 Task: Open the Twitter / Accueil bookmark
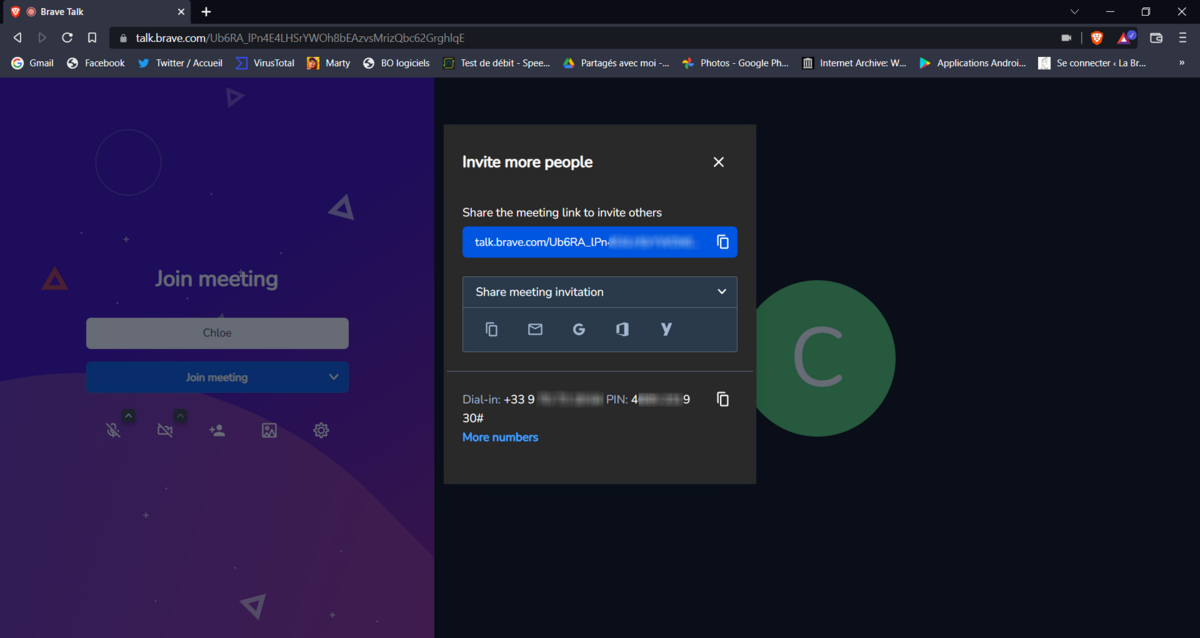tap(180, 63)
